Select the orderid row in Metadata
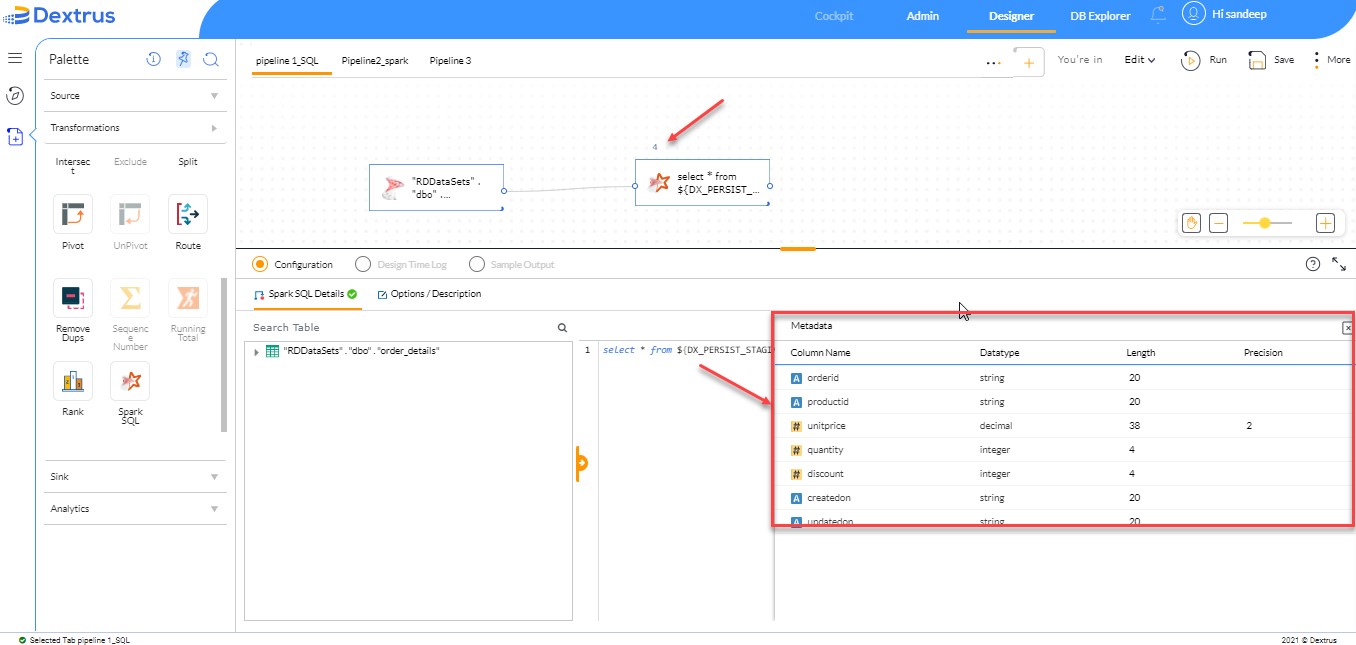Viewport: 1356px width, 645px height. (1064, 378)
